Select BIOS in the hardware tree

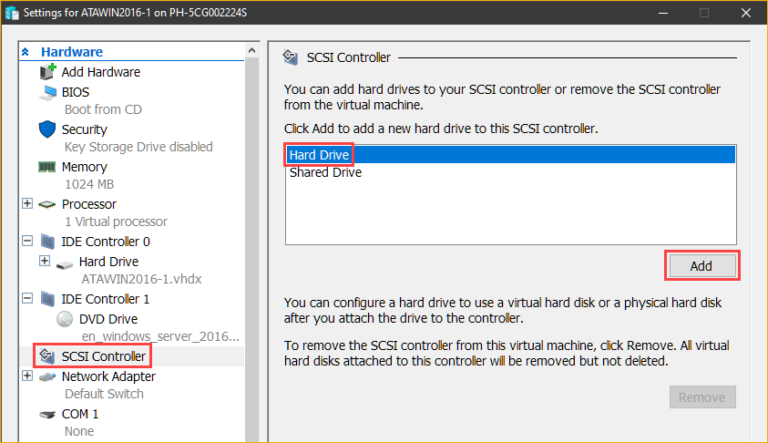coord(75,92)
